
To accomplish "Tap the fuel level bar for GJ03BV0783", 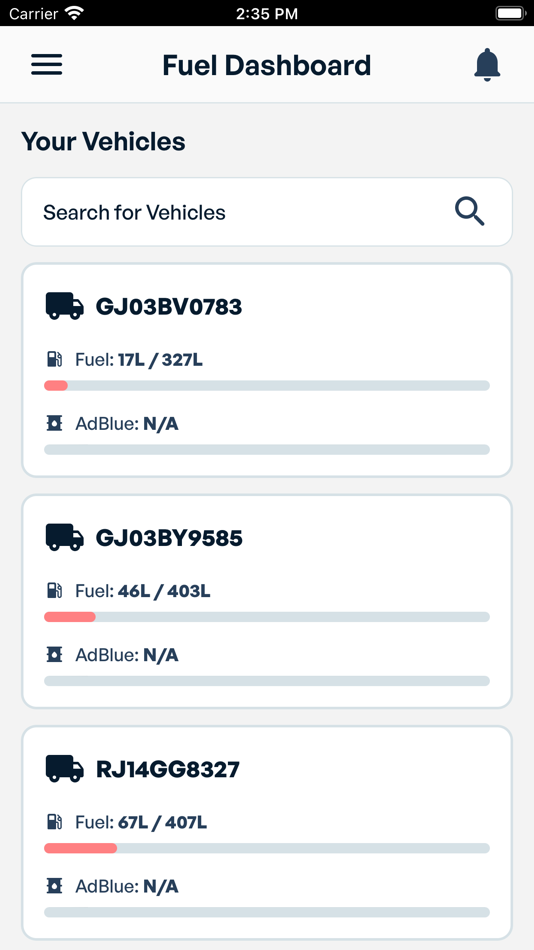I will coord(267,385).
